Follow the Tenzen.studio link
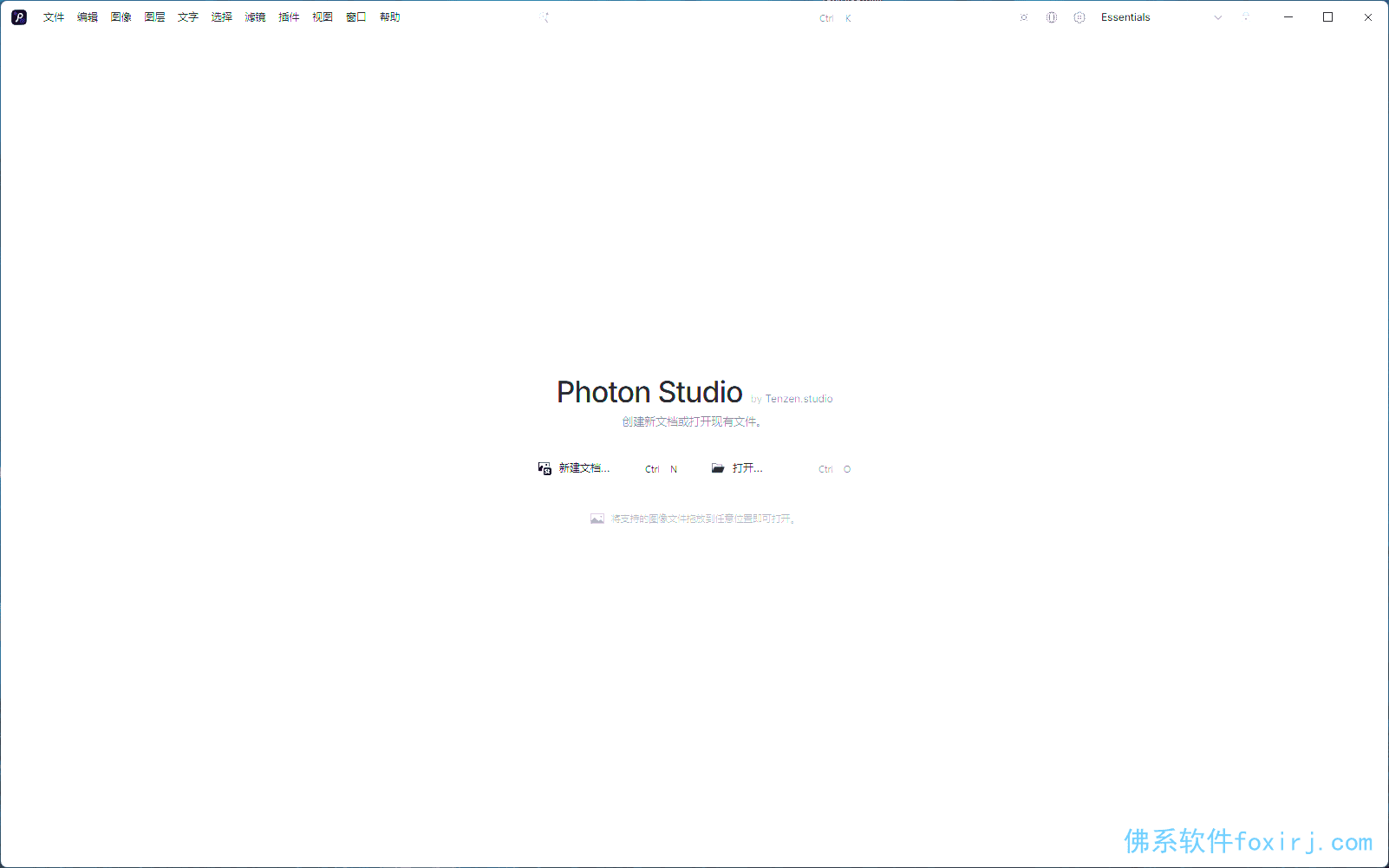Screen dimensions: 1389x868 coord(799,399)
